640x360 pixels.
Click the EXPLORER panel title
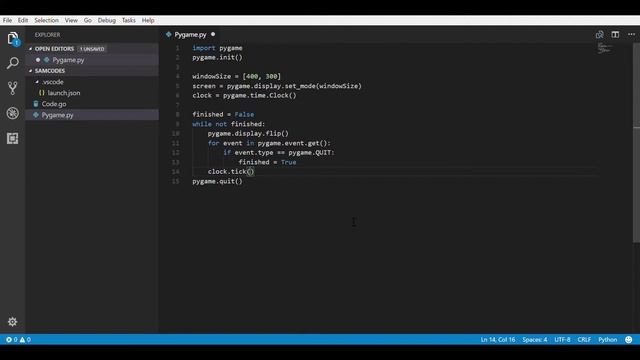click(47, 35)
